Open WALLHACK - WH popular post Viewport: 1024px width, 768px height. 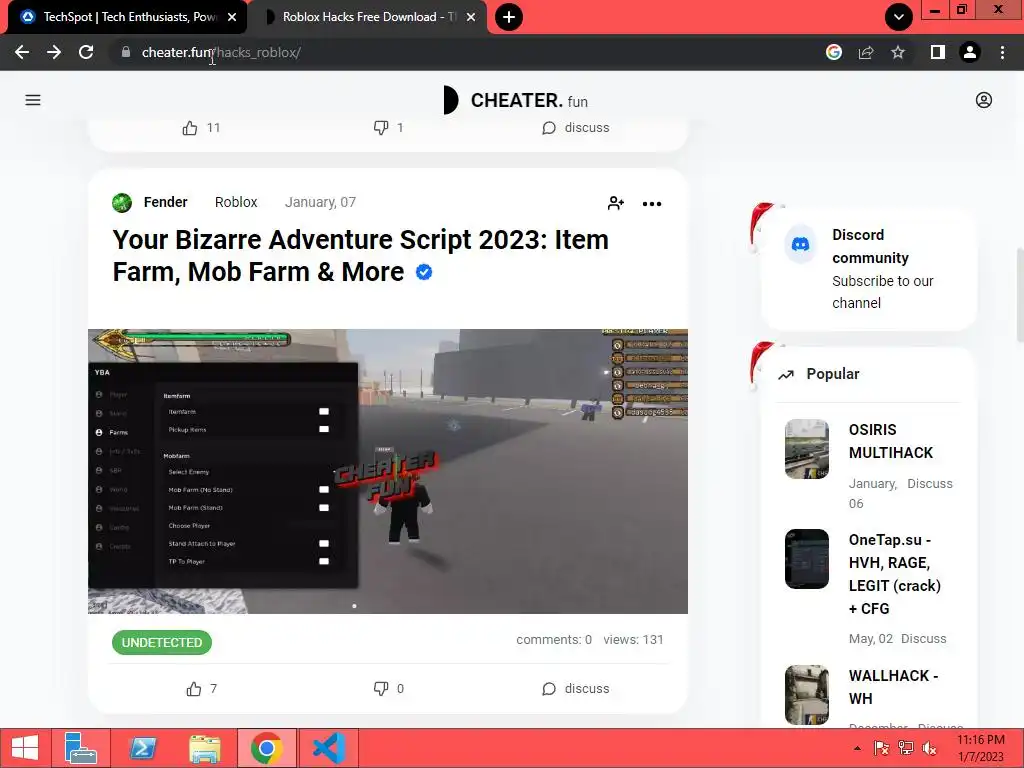pyautogui.click(x=893, y=687)
